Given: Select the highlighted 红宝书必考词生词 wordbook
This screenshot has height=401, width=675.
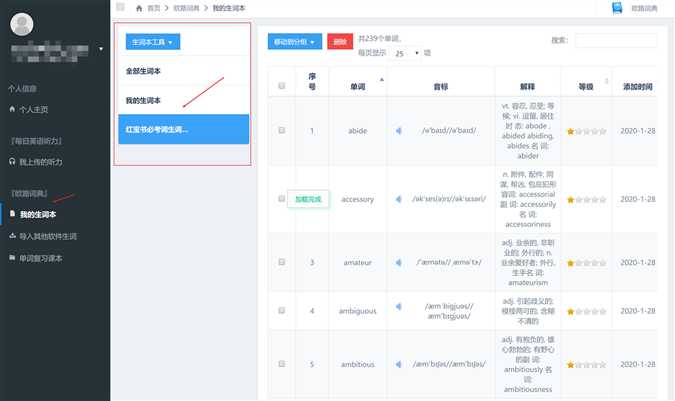Looking at the screenshot, I should [184, 129].
